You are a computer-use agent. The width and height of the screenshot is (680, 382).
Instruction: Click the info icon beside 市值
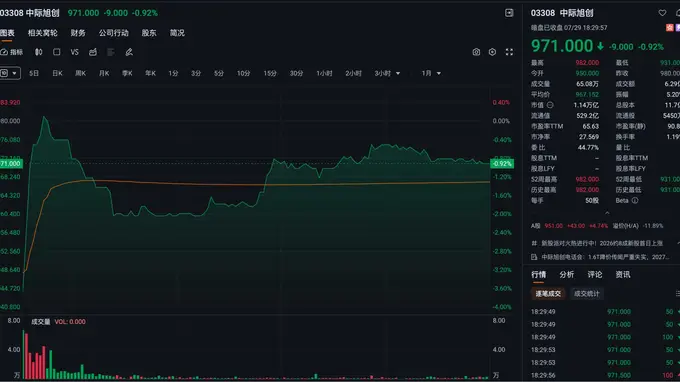(550, 105)
